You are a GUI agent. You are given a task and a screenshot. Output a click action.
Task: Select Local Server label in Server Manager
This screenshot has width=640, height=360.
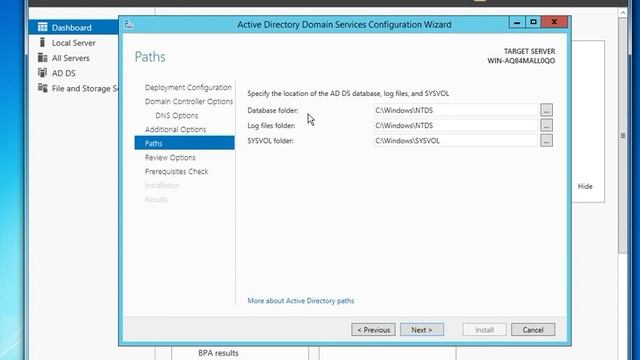tap(73, 43)
